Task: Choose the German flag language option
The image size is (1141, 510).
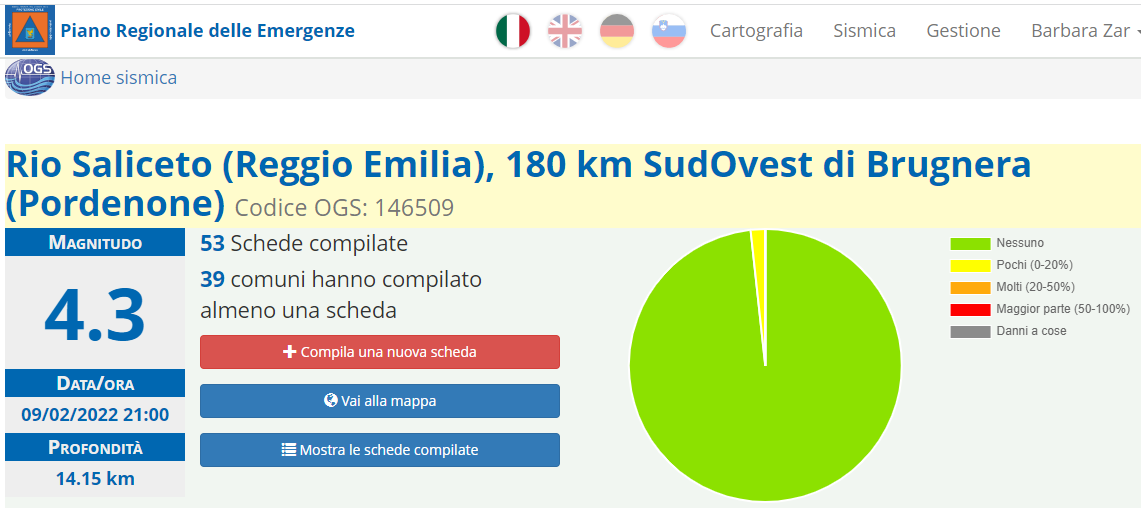Action: [x=617, y=31]
